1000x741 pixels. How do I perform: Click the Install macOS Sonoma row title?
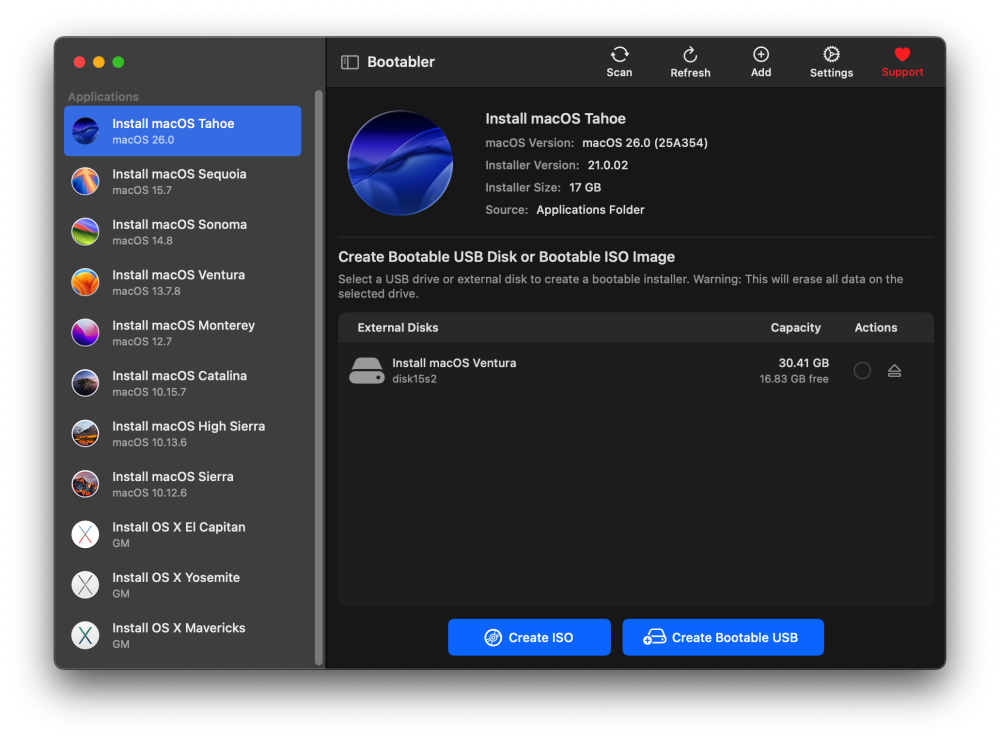[179, 224]
